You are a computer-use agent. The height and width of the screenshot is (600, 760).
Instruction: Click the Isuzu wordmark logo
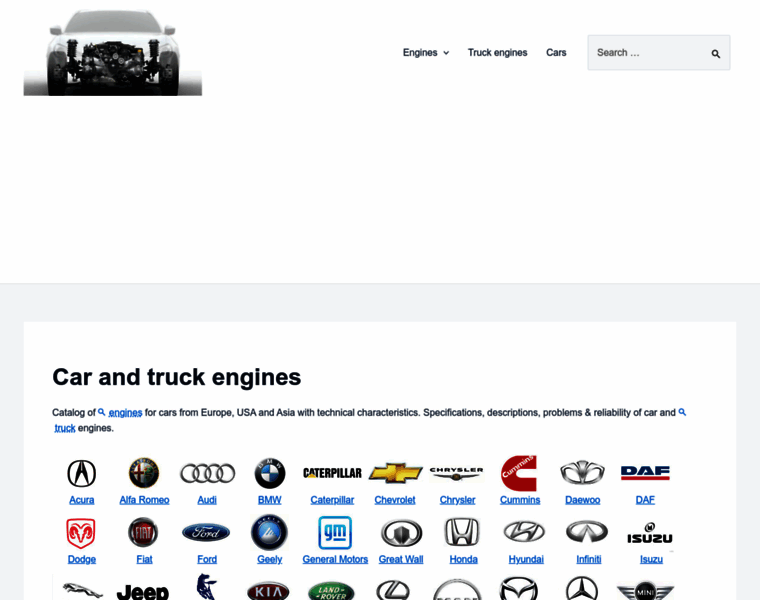coord(649,533)
